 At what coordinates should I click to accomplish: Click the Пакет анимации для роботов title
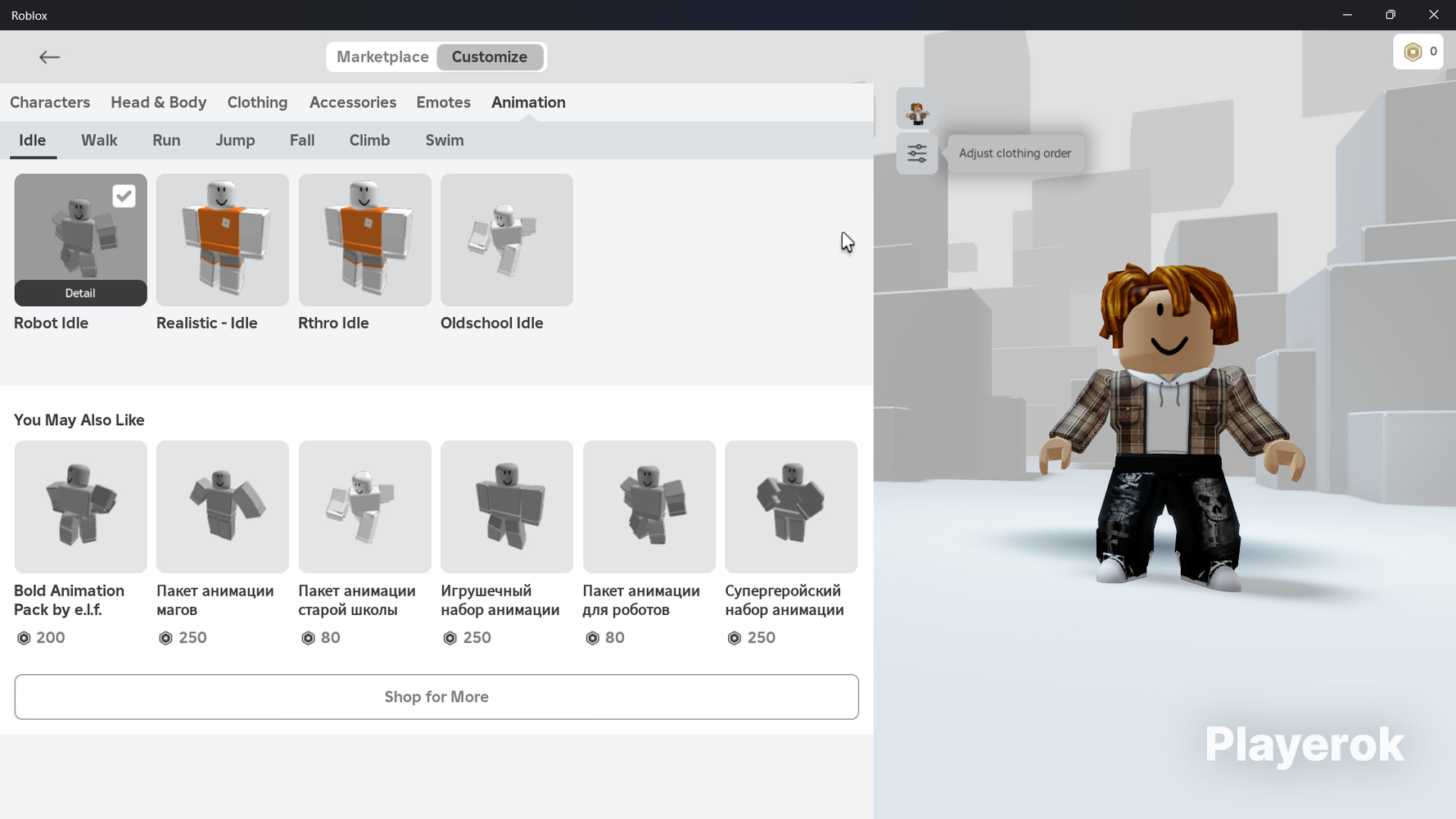641,600
